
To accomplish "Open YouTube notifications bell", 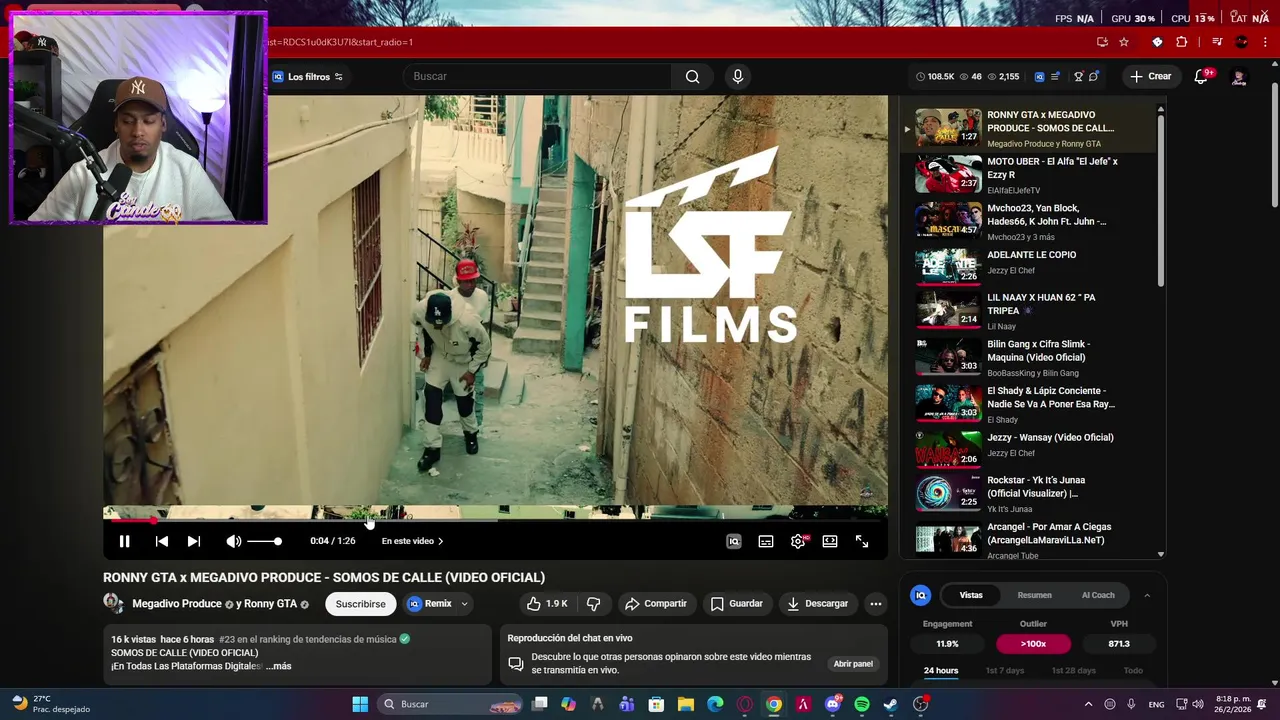I will pyautogui.click(x=1202, y=77).
